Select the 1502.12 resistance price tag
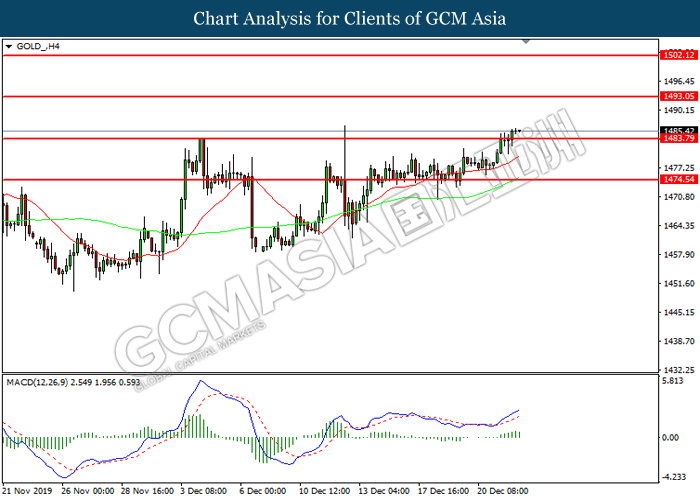Viewport: 700px width, 500px height. 677,55
